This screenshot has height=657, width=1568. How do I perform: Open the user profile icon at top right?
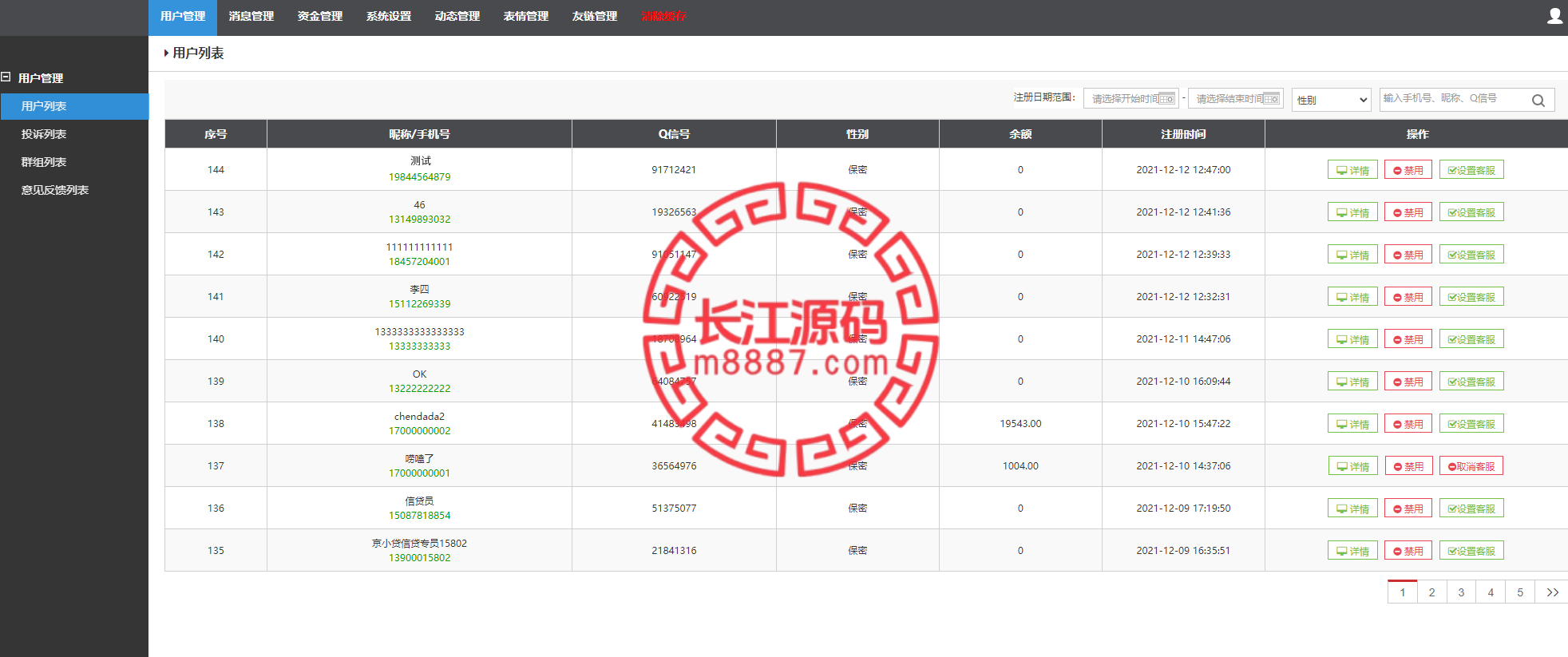(x=1554, y=16)
